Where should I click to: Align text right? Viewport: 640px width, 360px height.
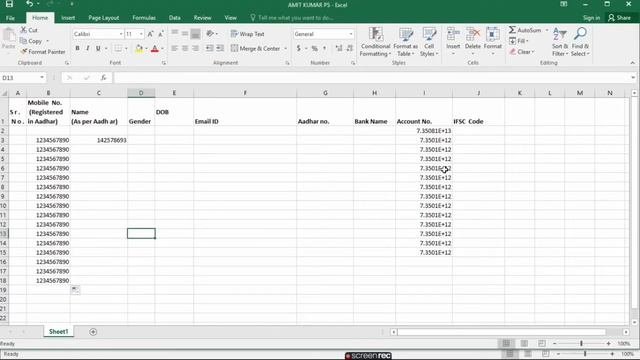coord(196,49)
